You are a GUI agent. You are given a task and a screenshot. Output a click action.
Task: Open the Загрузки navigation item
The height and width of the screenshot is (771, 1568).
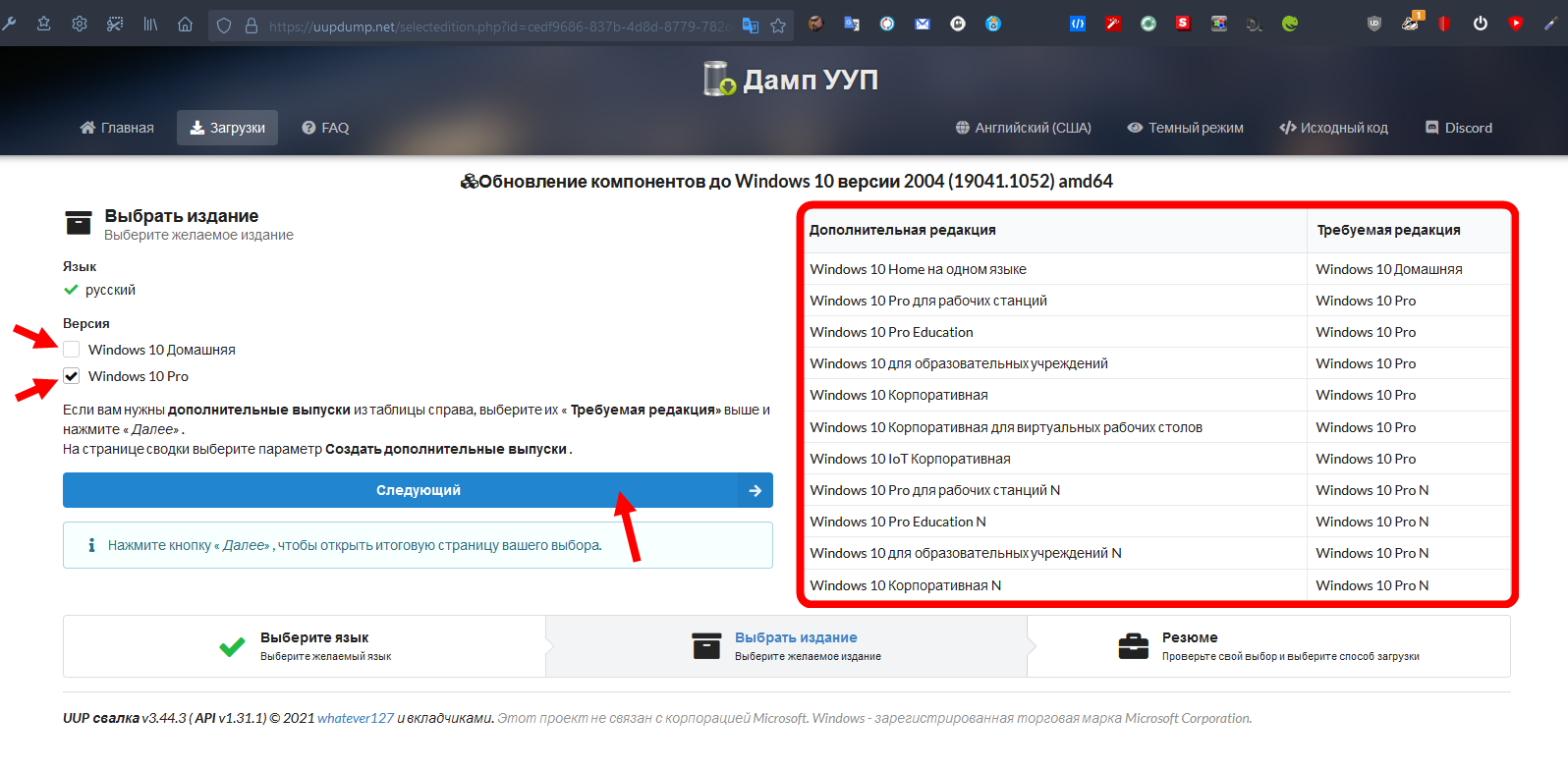[227, 128]
